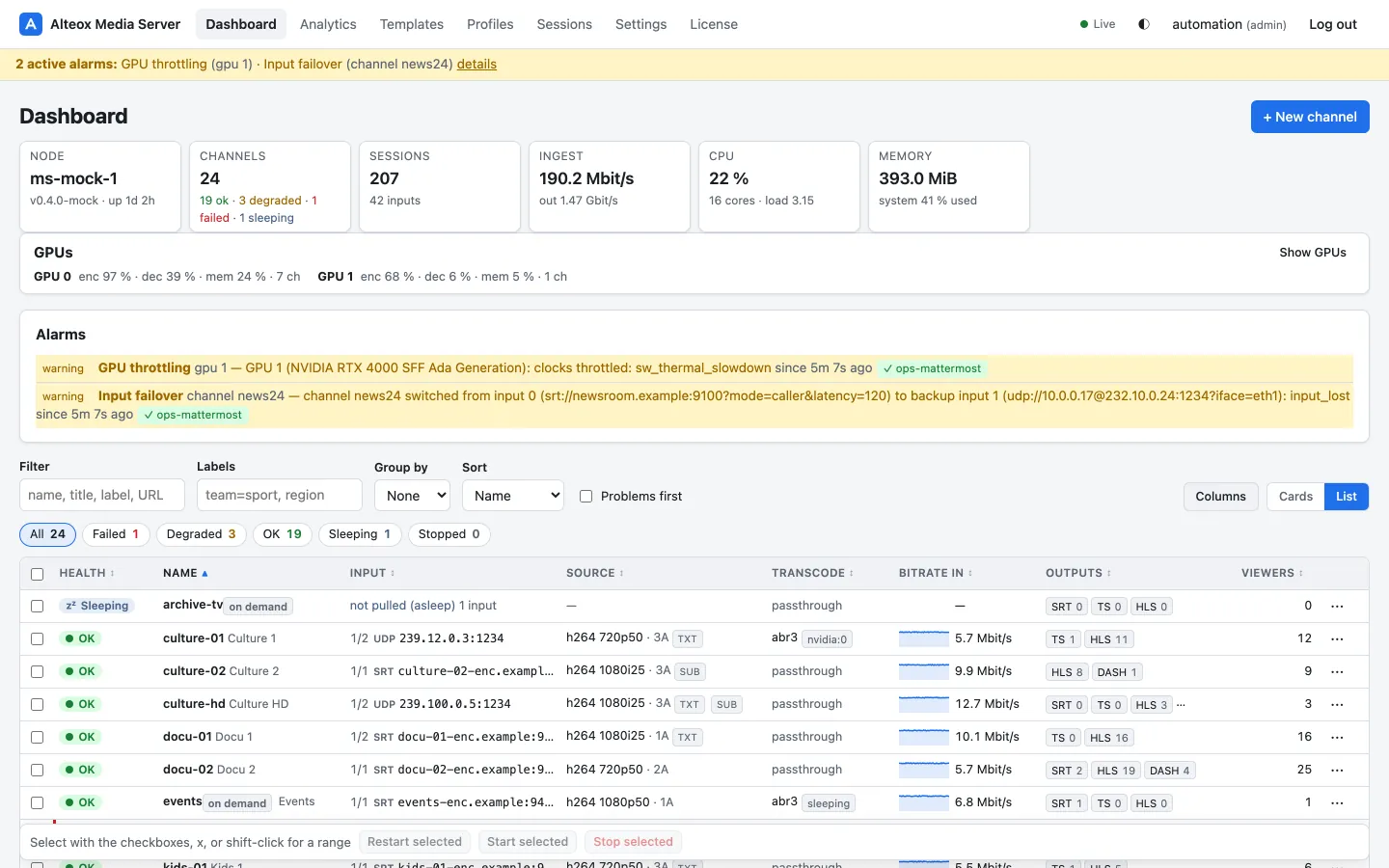Image resolution: width=1389 pixels, height=868 pixels.
Task: Open row actions menu for docu-02
Action: click(1337, 771)
